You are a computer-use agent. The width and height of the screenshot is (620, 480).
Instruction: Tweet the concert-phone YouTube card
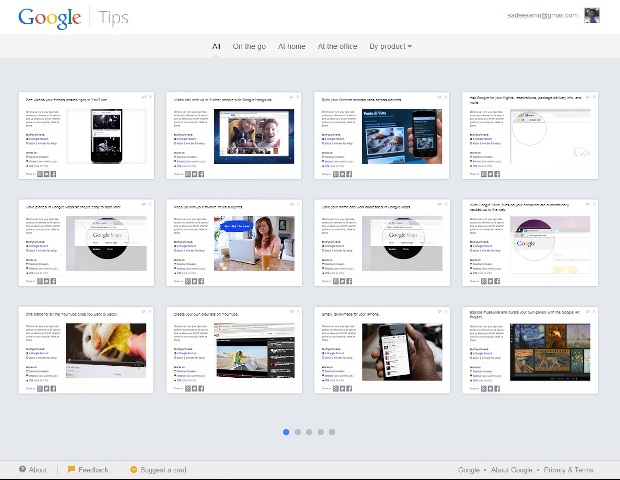click(47, 174)
